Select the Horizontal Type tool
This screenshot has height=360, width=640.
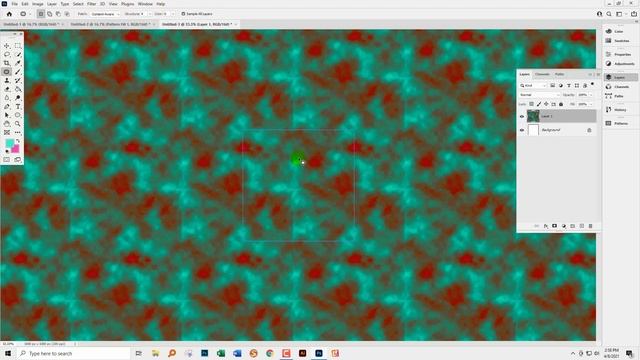click(x=18, y=107)
